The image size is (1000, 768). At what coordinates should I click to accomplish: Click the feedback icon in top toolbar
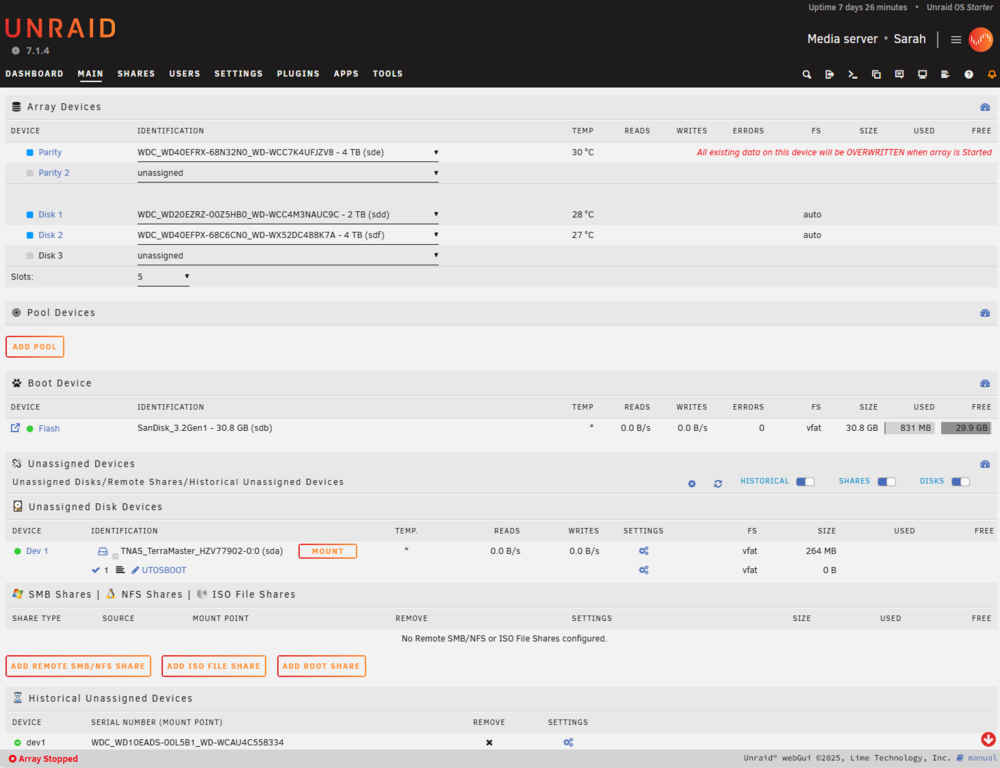[x=899, y=75]
